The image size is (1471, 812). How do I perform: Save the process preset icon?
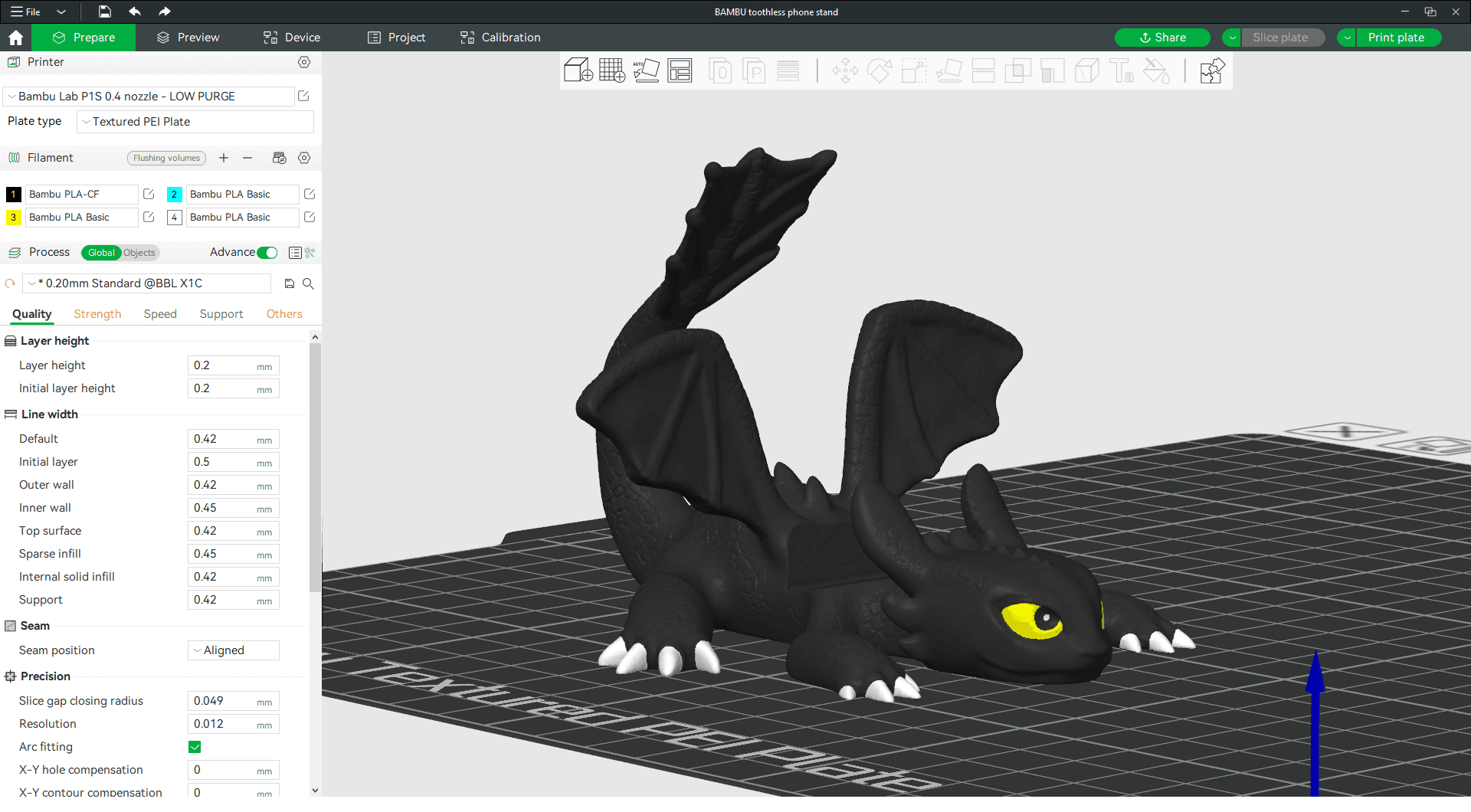coord(290,283)
